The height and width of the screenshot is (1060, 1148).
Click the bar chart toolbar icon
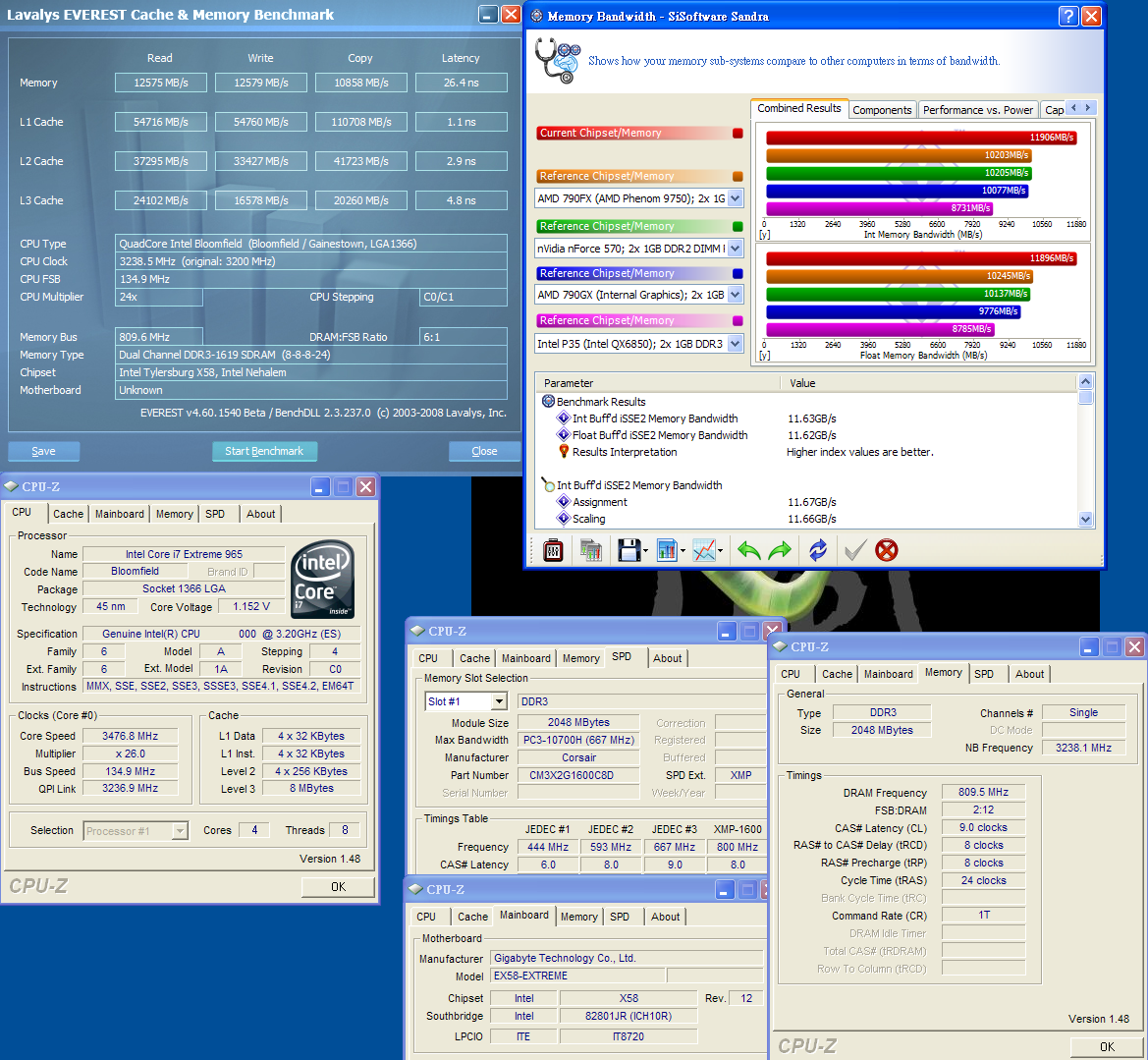tap(668, 550)
